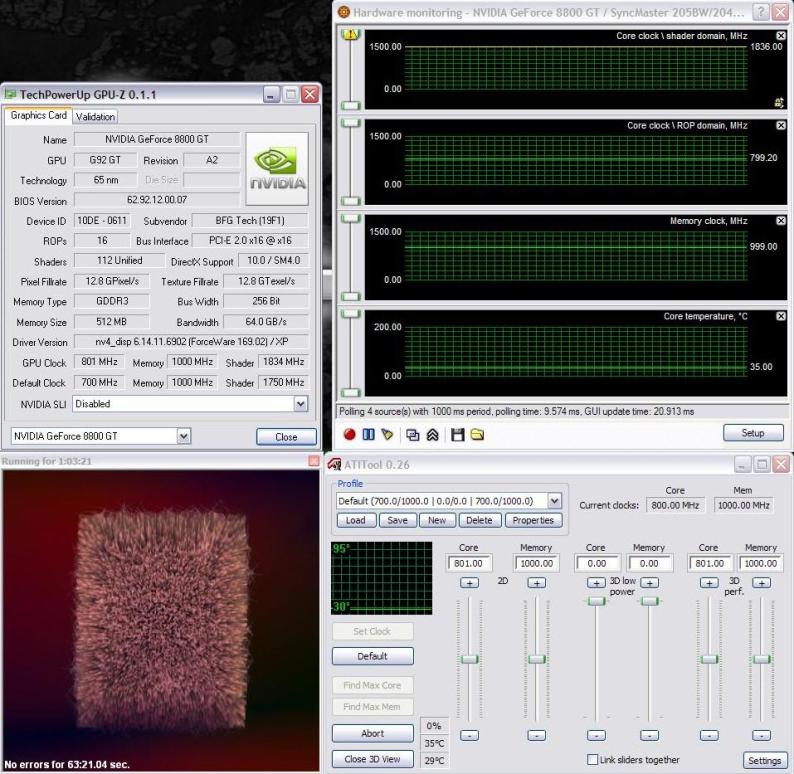This screenshot has height=774, width=794.
Task: Switch to the Validation tab
Action: point(95,117)
